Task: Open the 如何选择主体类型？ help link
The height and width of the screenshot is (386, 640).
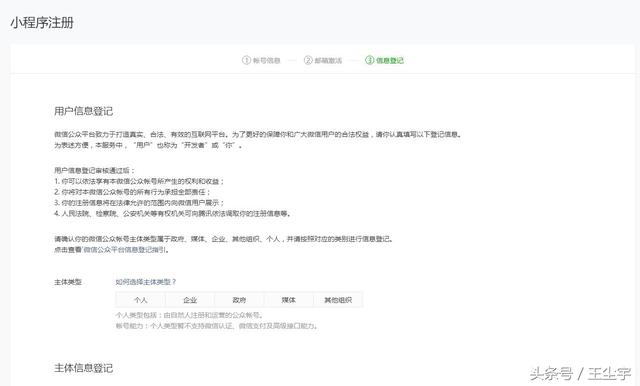Action: [x=146, y=282]
